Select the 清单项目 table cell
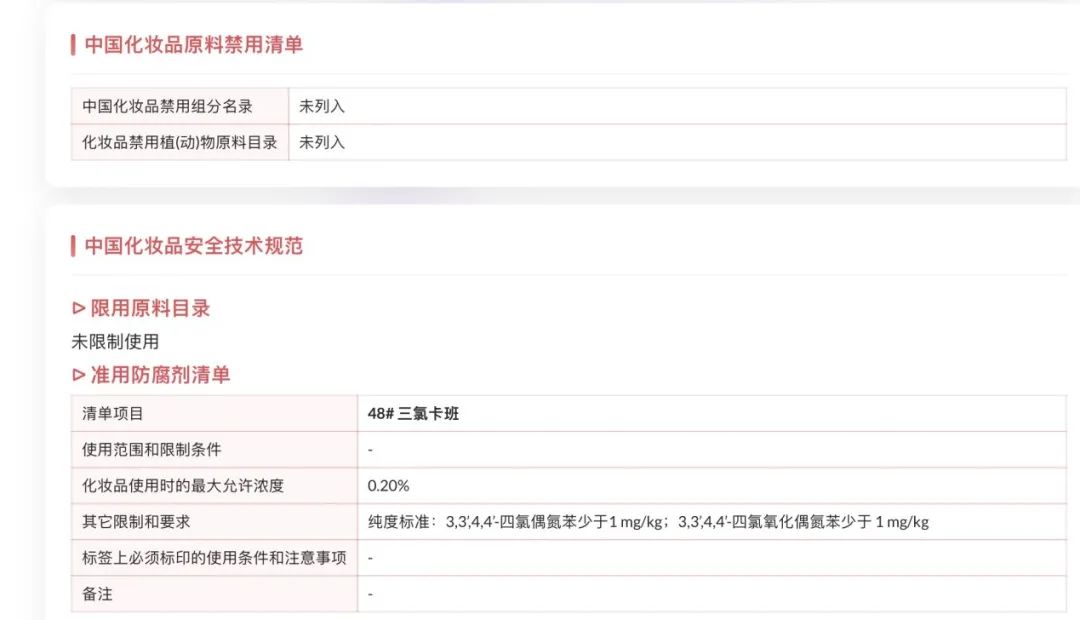Image resolution: width=1080 pixels, height=620 pixels. click(113, 413)
